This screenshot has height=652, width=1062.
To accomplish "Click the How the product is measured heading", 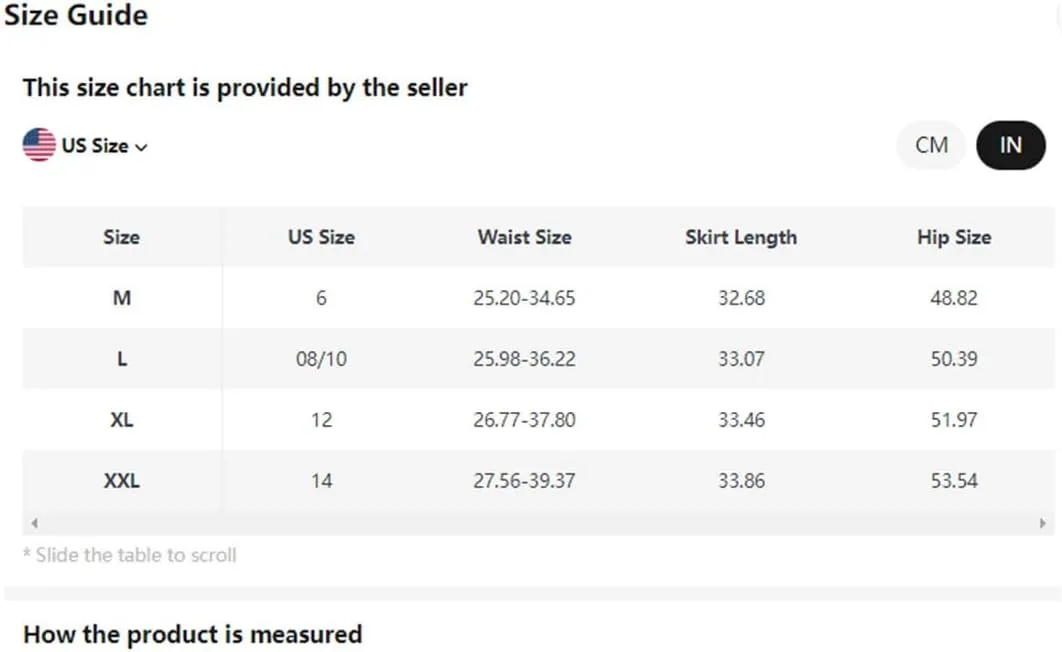I will pyautogui.click(x=192, y=634).
